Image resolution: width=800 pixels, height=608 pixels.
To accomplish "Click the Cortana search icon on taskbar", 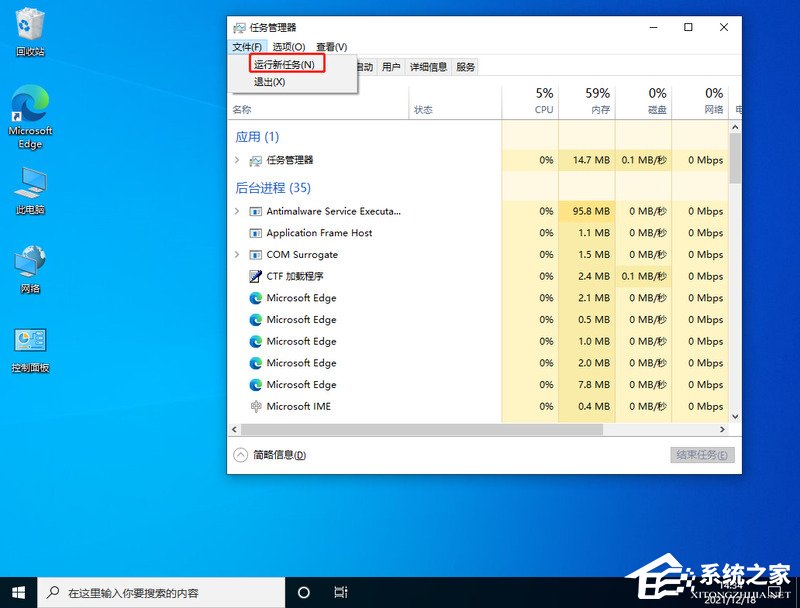I will click(303, 592).
